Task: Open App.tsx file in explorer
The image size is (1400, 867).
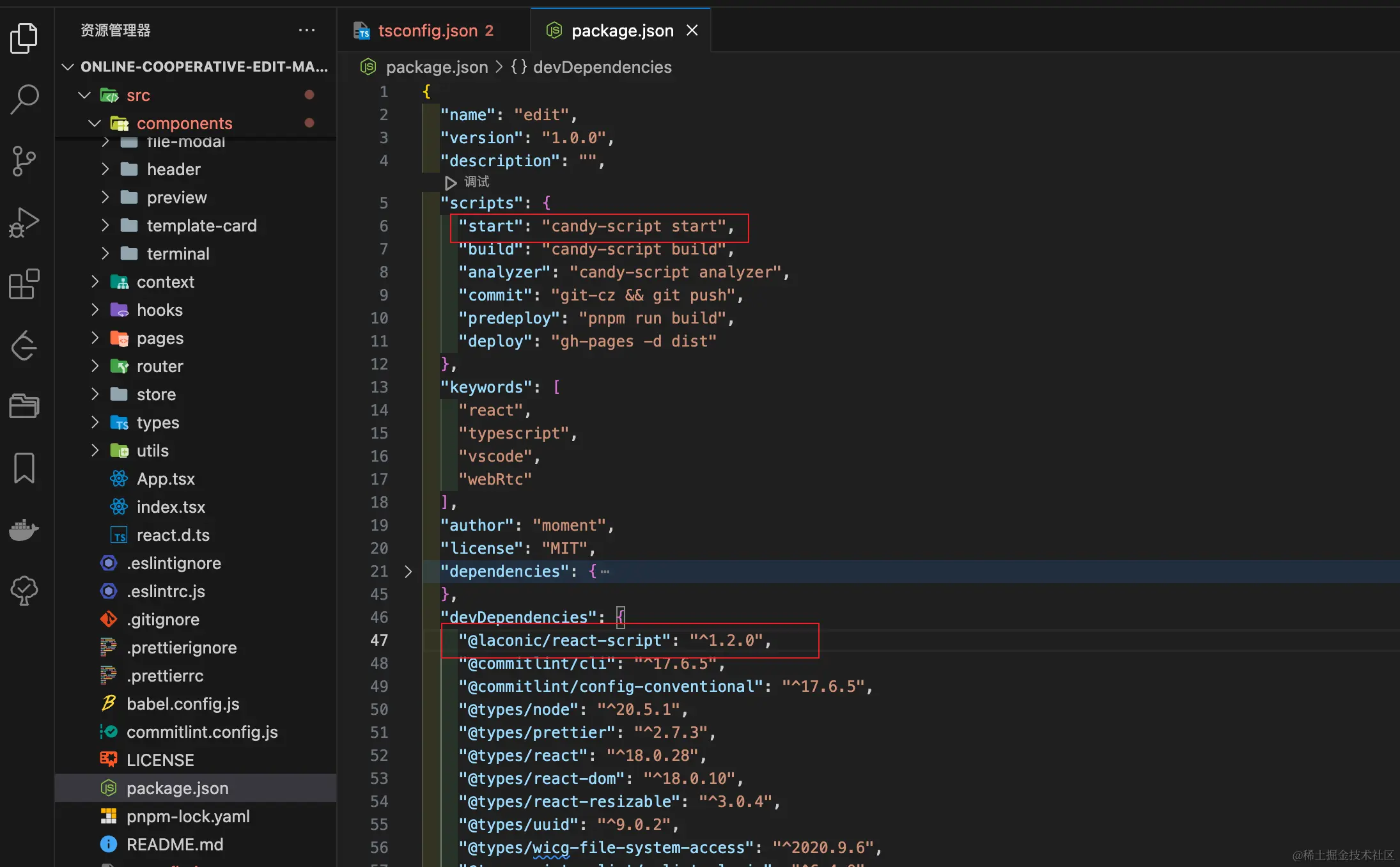Action: [x=165, y=479]
